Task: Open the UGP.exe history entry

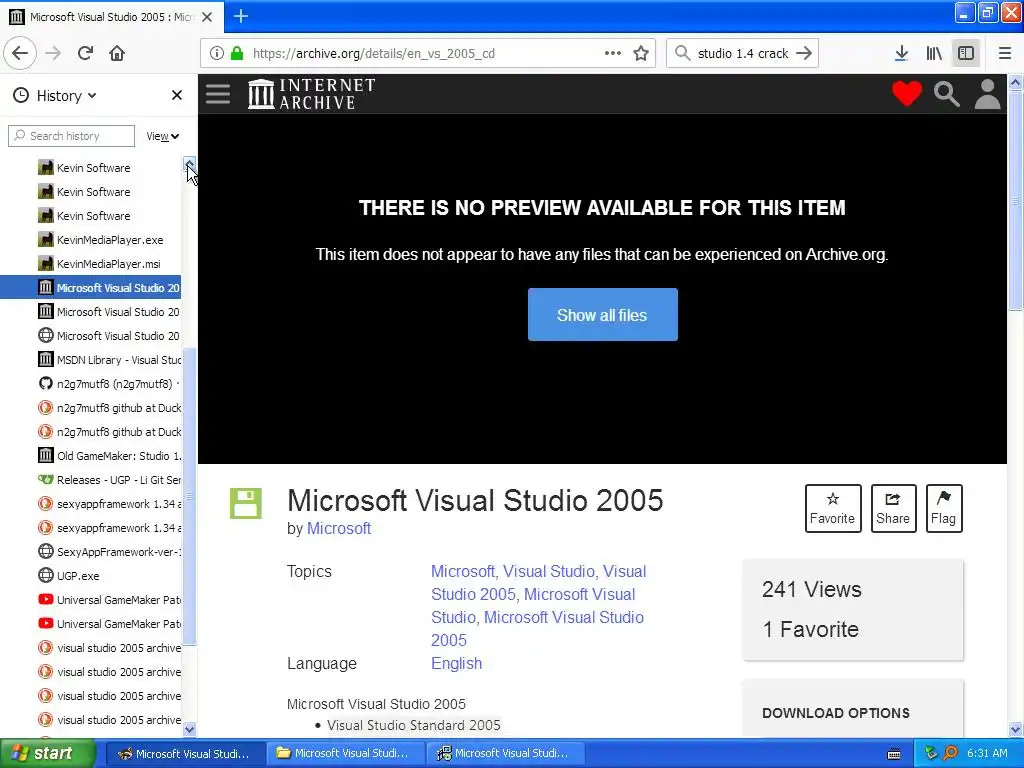Action: [x=69, y=576]
